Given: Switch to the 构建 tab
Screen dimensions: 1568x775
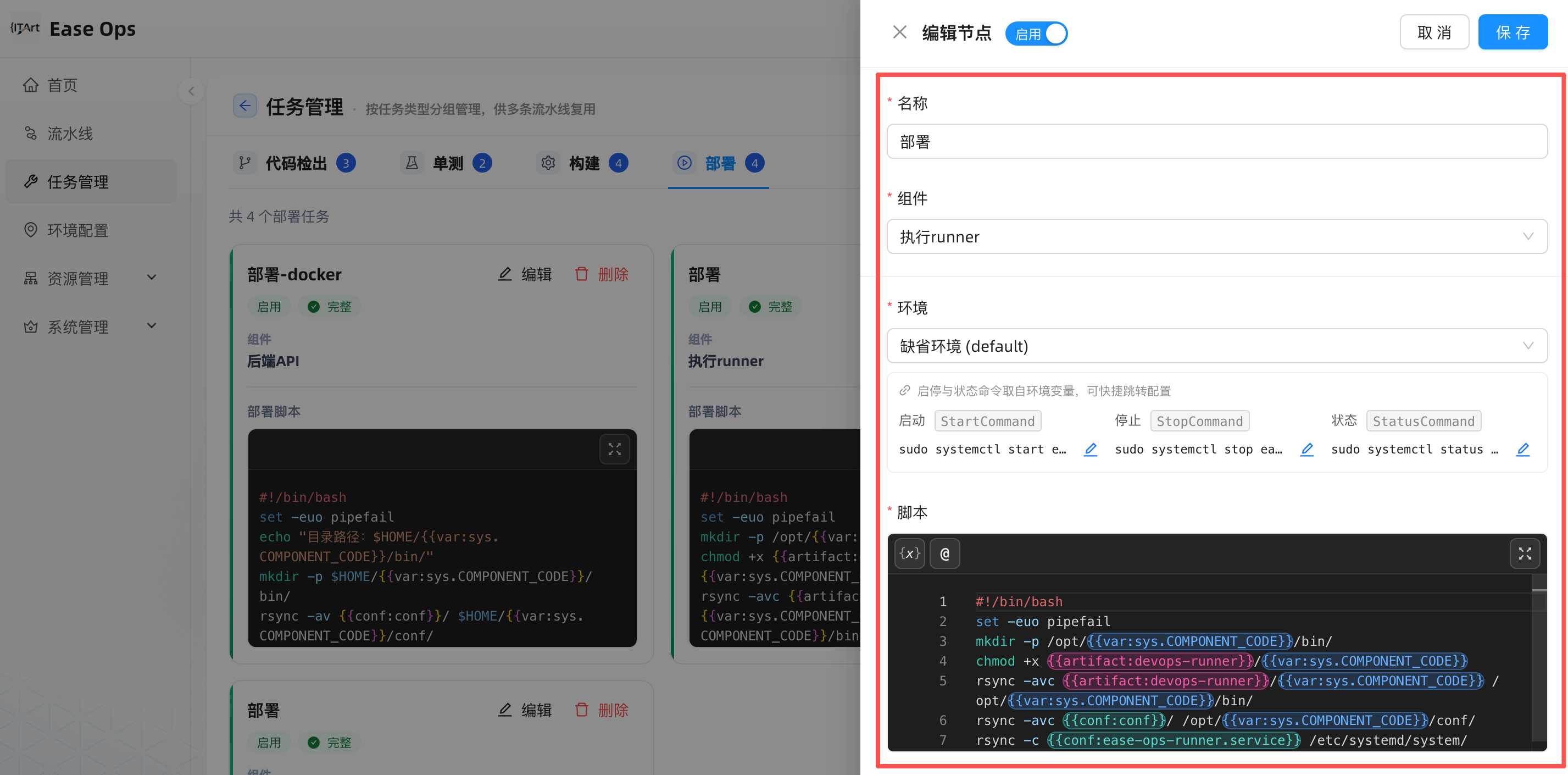Looking at the screenshot, I should [x=582, y=163].
